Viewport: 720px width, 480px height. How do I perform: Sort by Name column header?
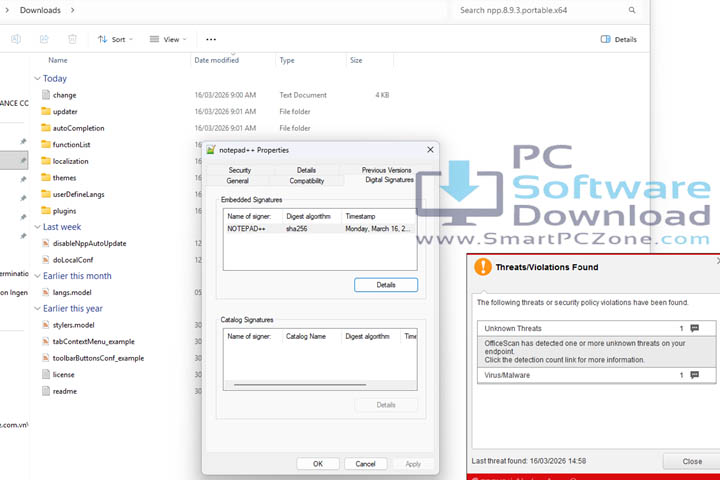coord(58,60)
